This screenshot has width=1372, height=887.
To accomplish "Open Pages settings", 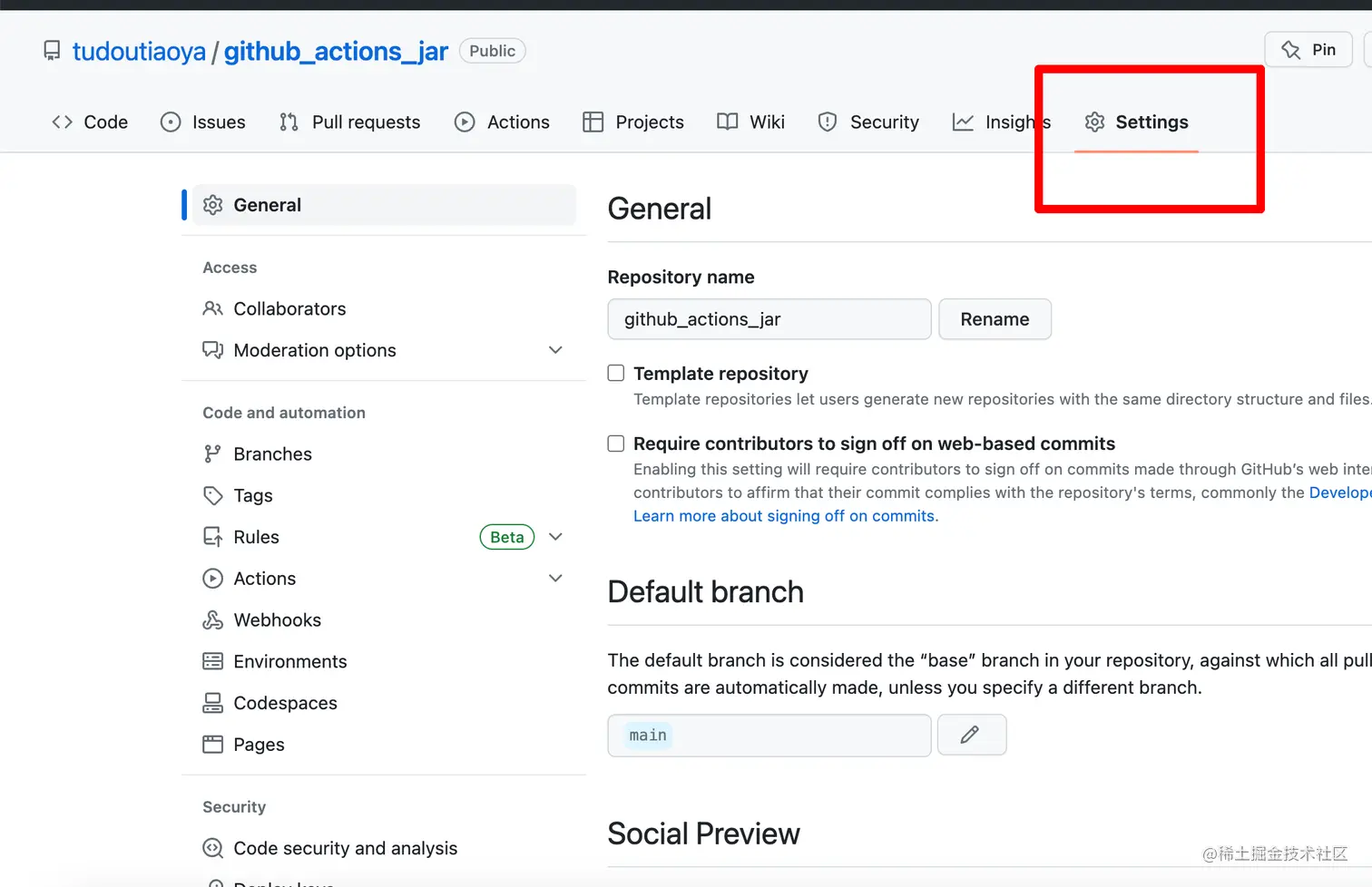I will 384,745.
